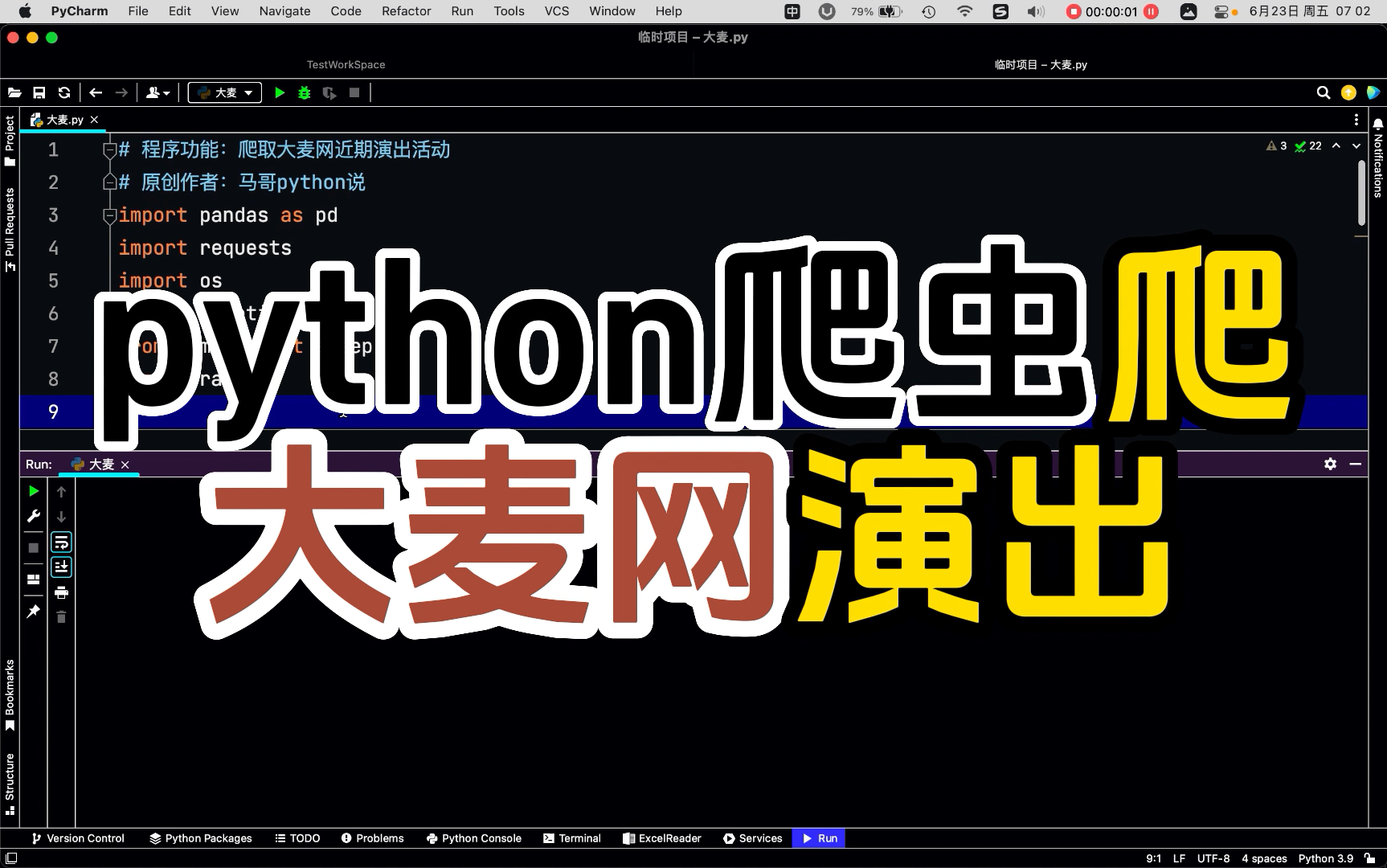Open the Navigate menu

[x=284, y=11]
